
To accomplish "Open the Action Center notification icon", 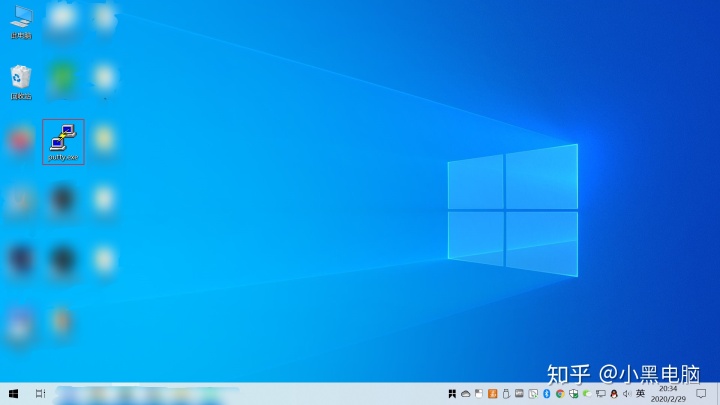I will coord(701,394).
